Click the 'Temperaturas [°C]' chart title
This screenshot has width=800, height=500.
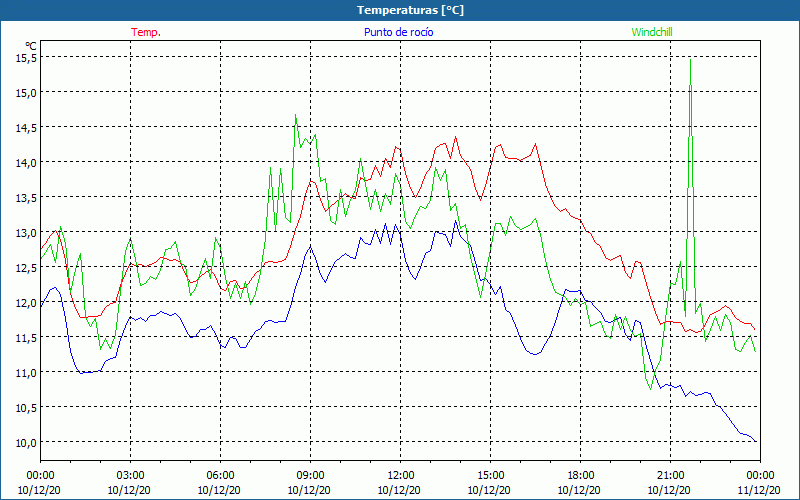pos(410,10)
